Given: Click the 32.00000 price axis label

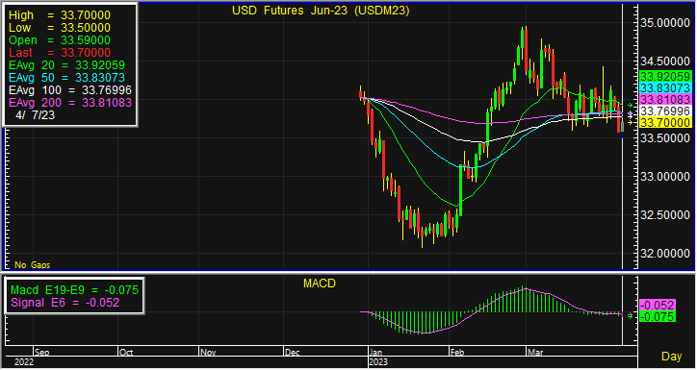Looking at the screenshot, I should point(665,253).
